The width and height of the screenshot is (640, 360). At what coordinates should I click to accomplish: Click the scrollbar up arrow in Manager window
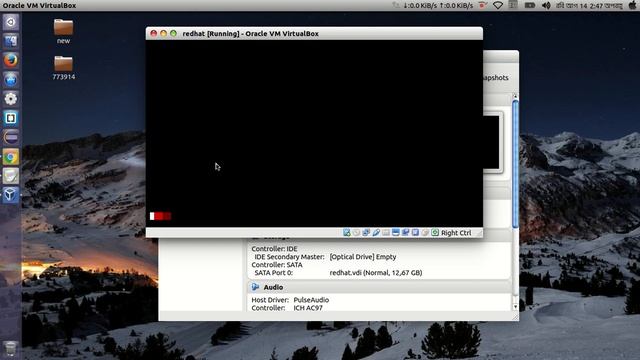515,96
